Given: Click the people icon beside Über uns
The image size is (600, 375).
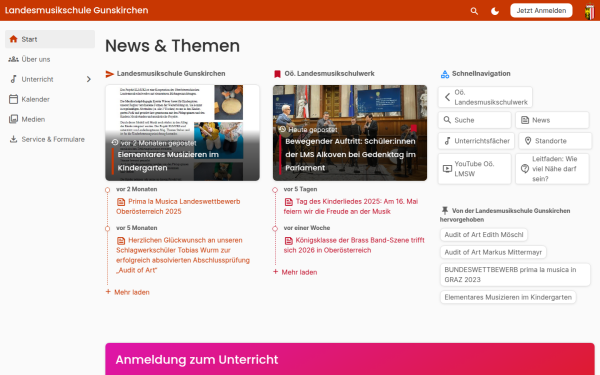Looking at the screenshot, I should [13, 59].
